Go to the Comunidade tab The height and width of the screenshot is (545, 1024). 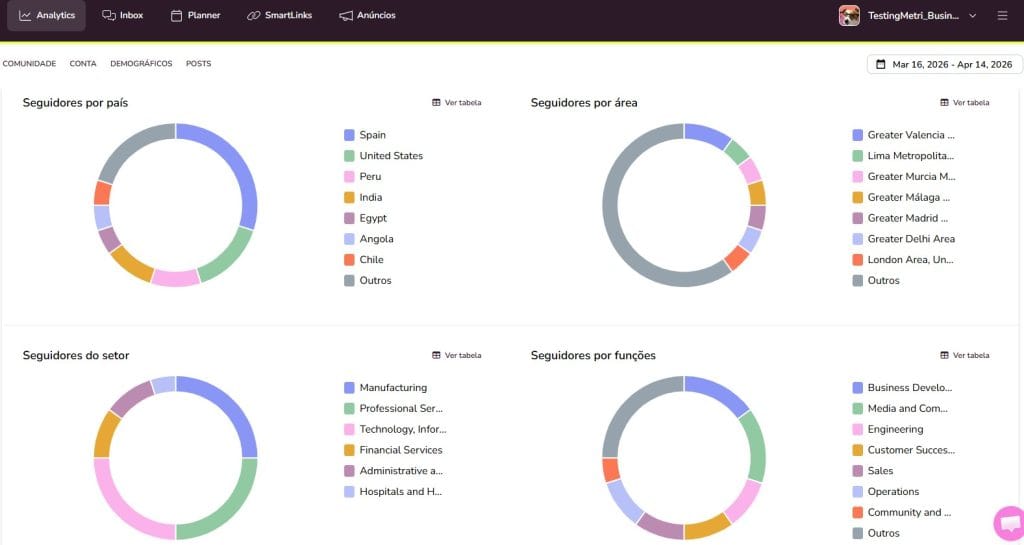click(x=29, y=64)
